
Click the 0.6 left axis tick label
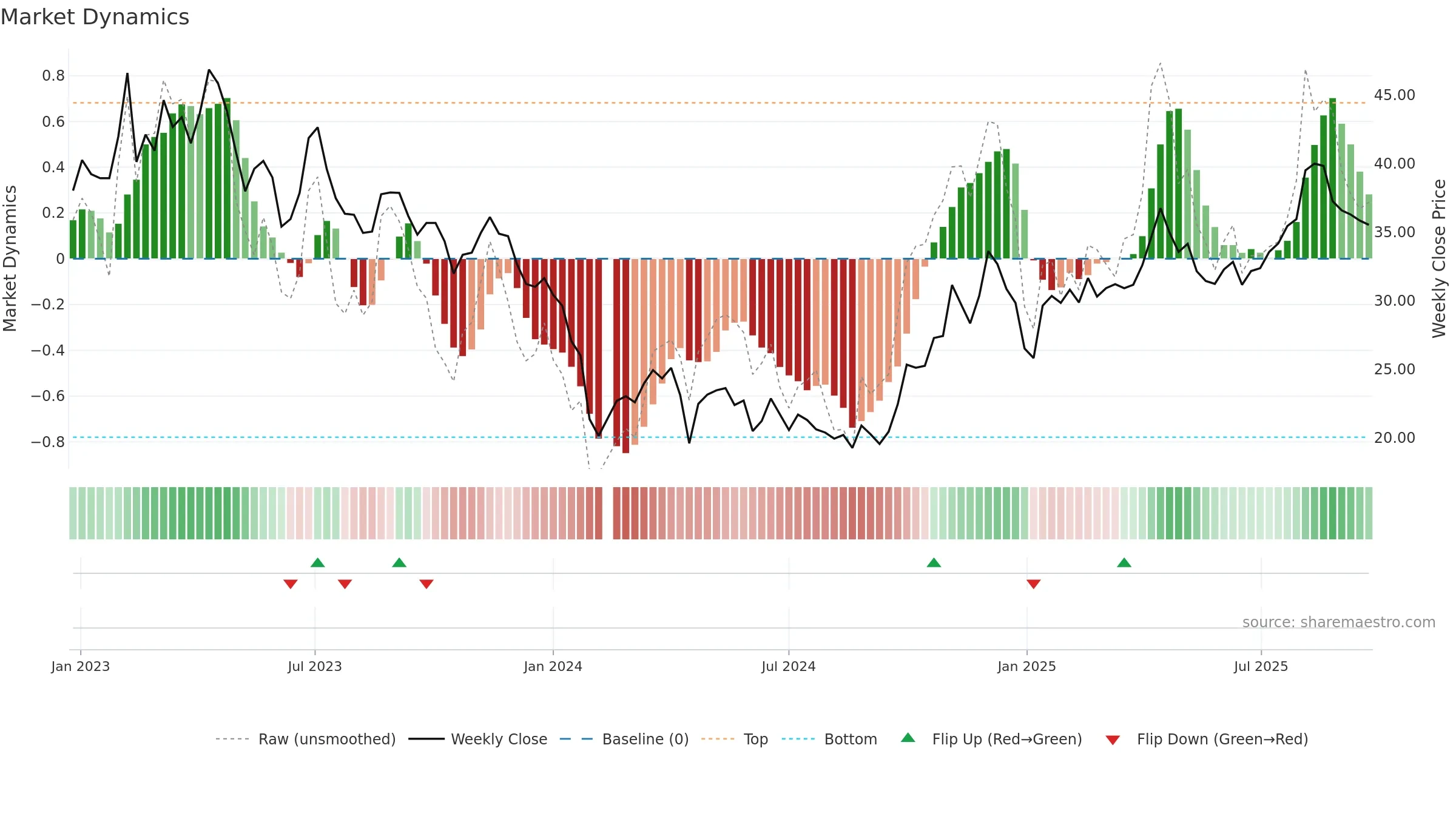tap(53, 122)
